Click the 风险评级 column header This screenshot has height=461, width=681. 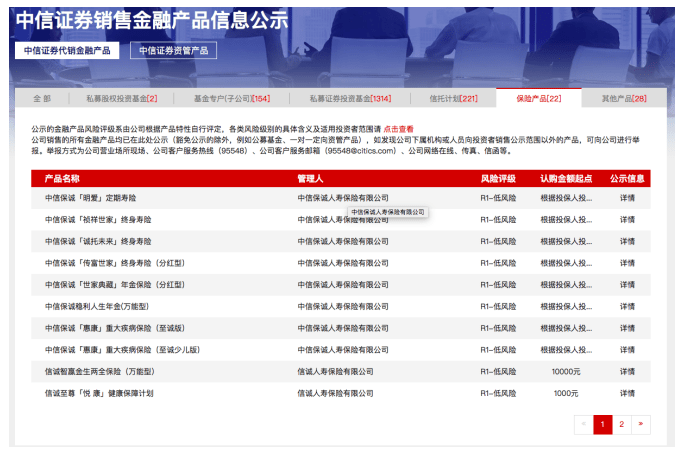pos(498,179)
